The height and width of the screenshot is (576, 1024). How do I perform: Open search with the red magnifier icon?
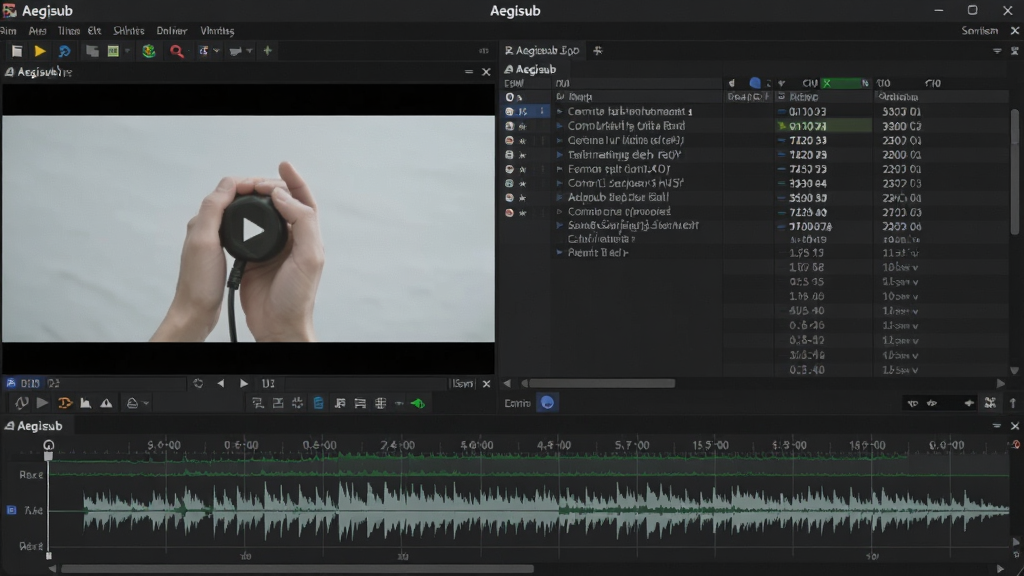point(176,51)
